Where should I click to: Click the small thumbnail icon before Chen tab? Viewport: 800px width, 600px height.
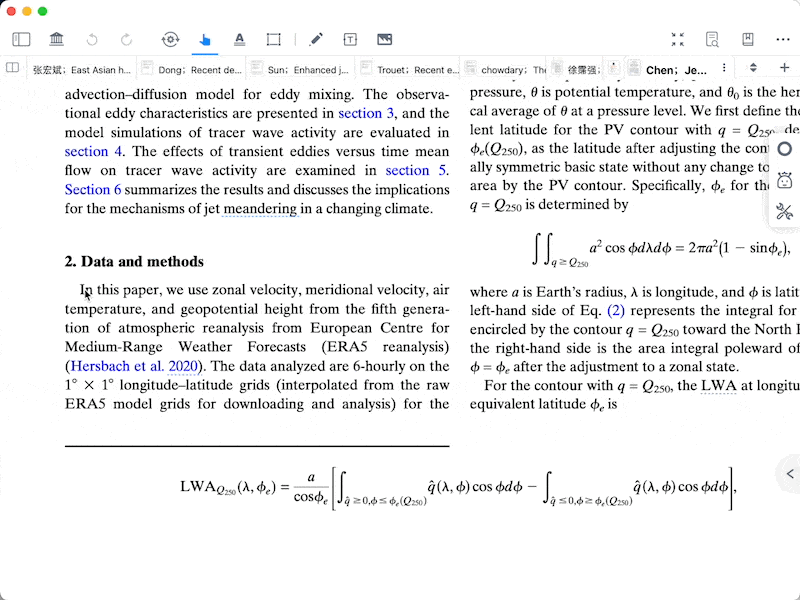click(x=634, y=68)
